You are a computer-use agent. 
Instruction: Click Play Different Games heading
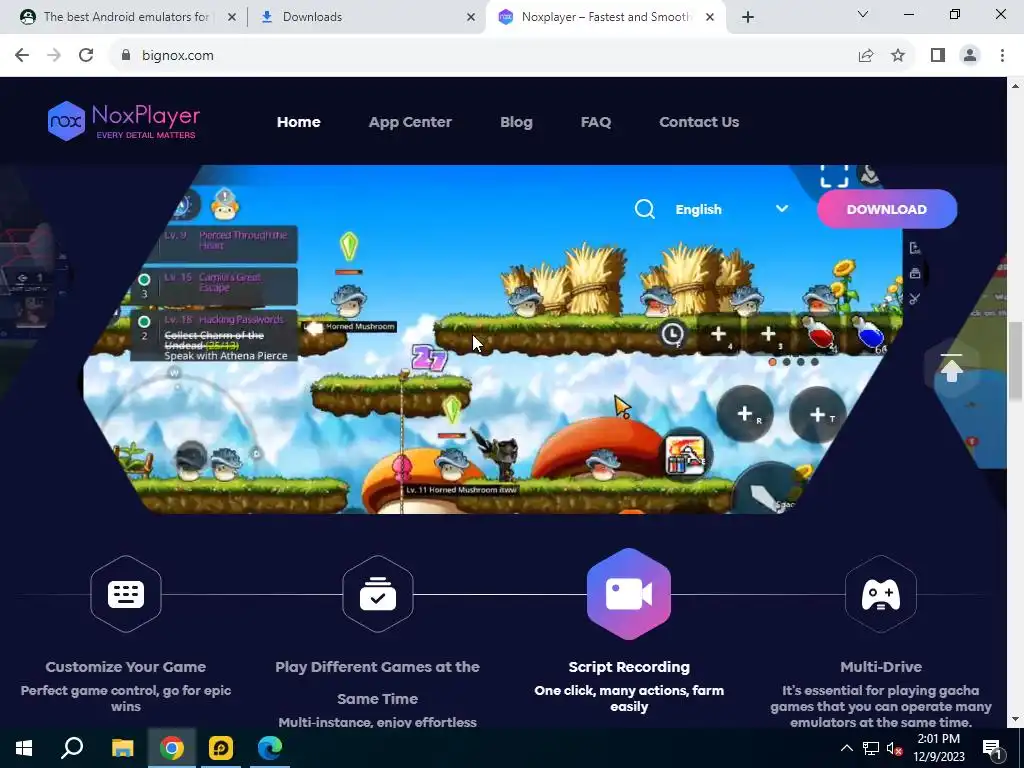click(377, 682)
